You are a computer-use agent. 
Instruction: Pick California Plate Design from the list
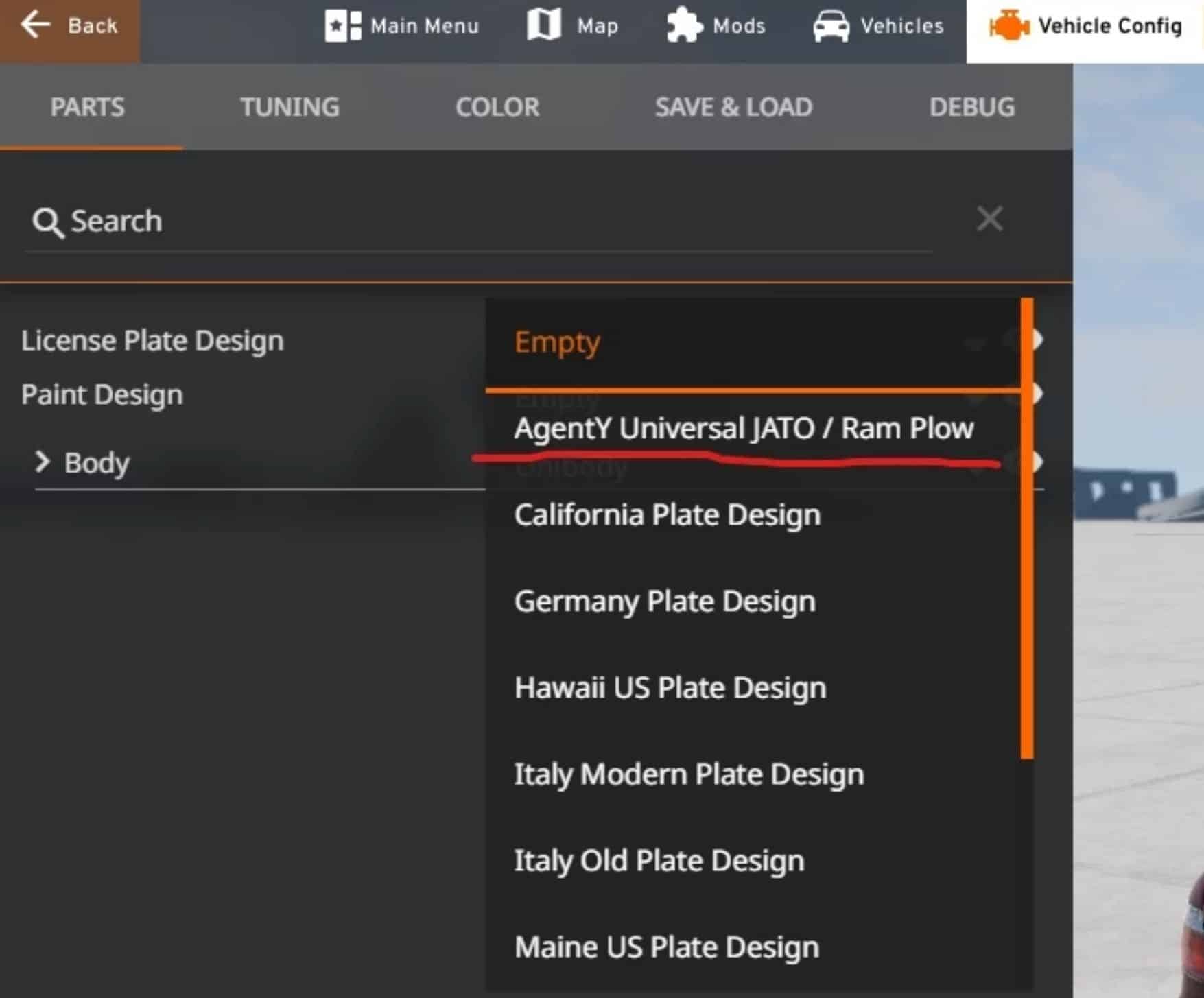coord(667,514)
